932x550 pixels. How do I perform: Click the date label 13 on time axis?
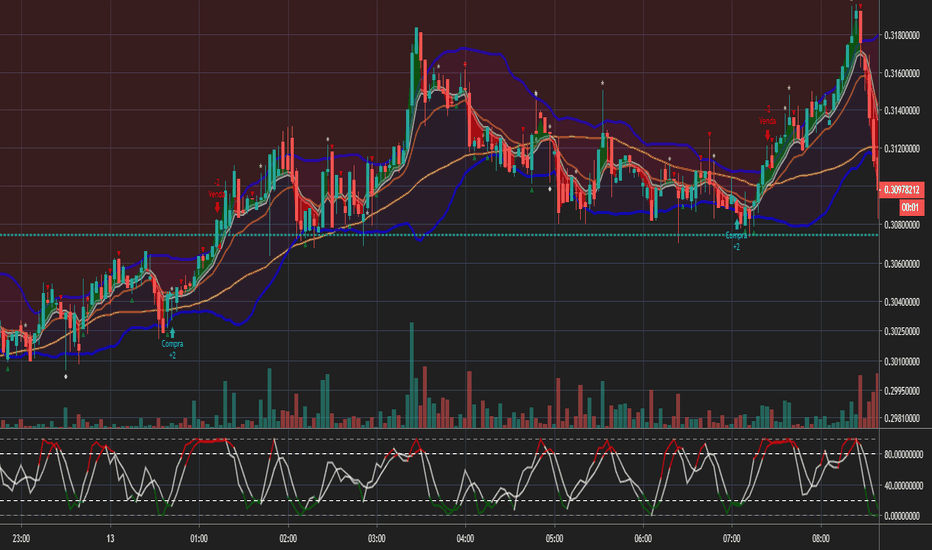tap(111, 539)
